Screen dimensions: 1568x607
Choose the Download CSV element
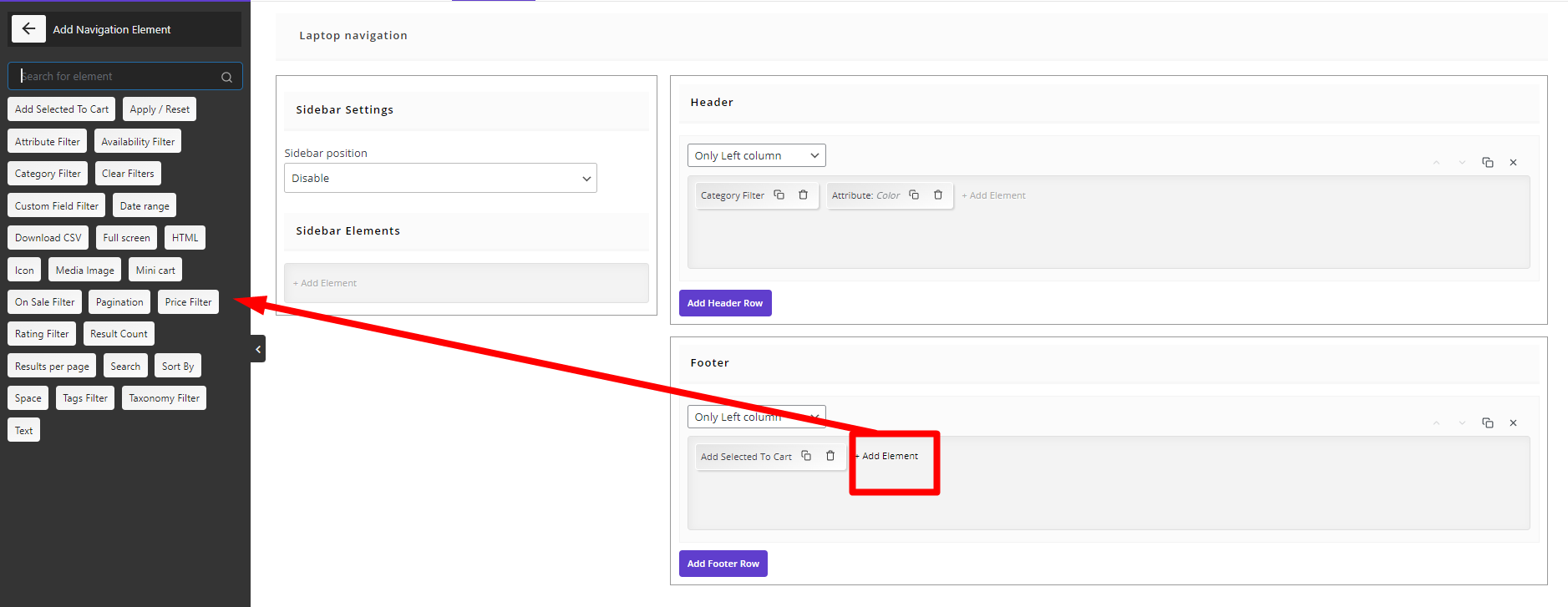(x=48, y=238)
